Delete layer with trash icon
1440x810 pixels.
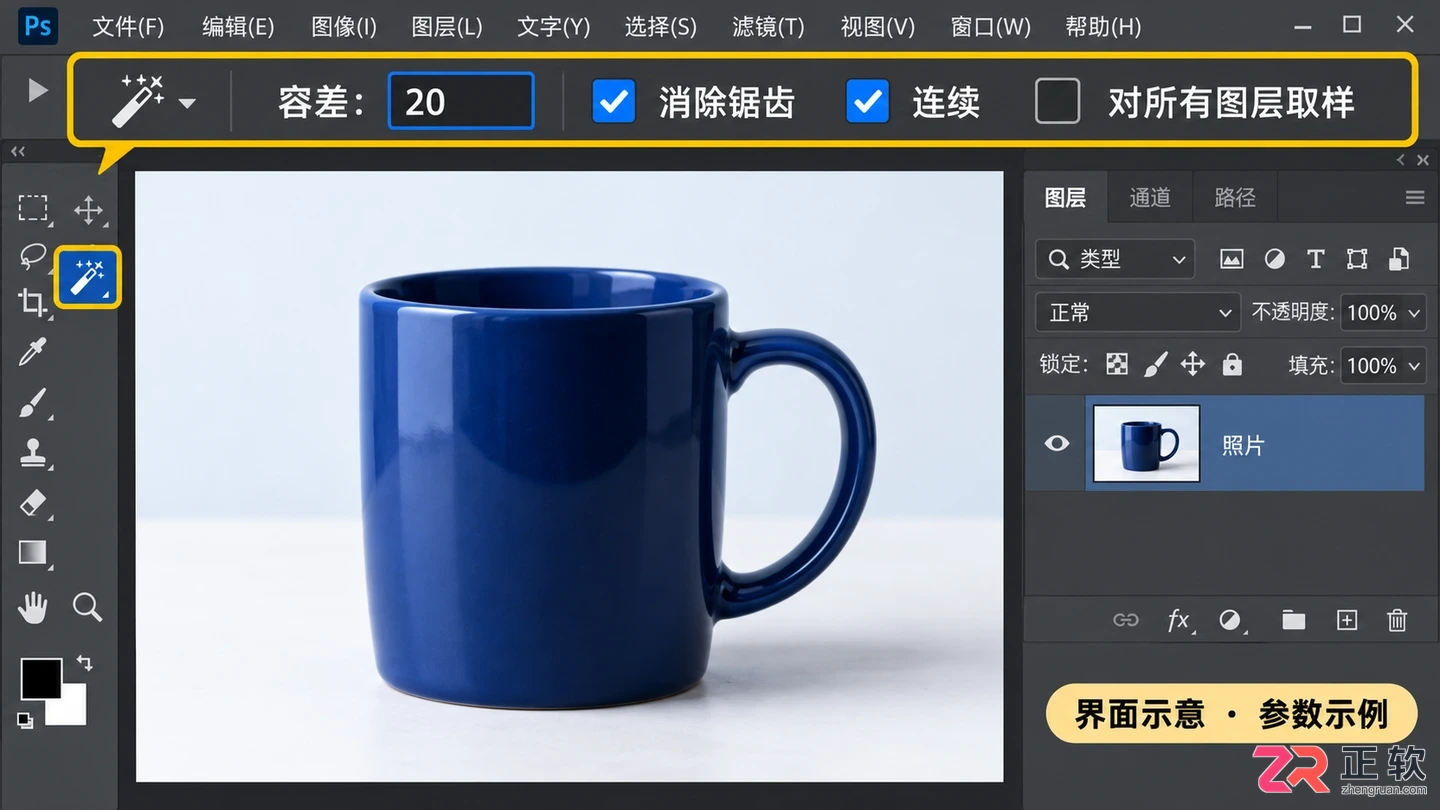point(1398,620)
